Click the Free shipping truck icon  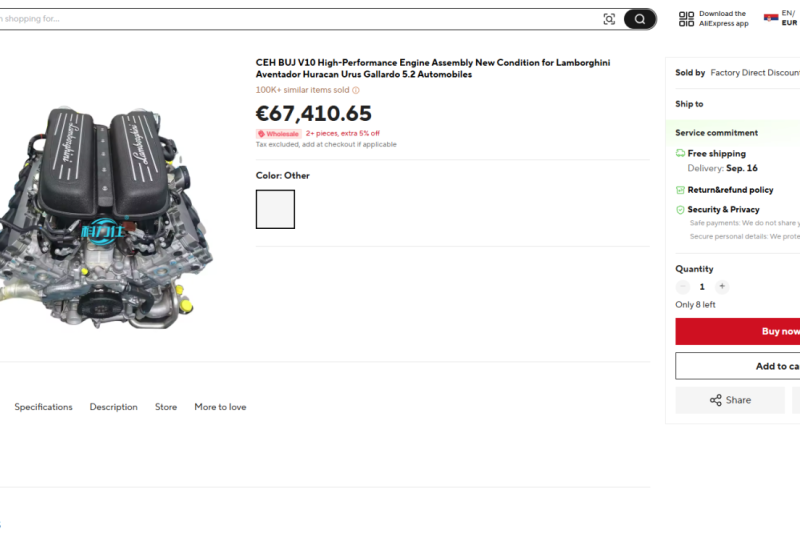[680, 153]
